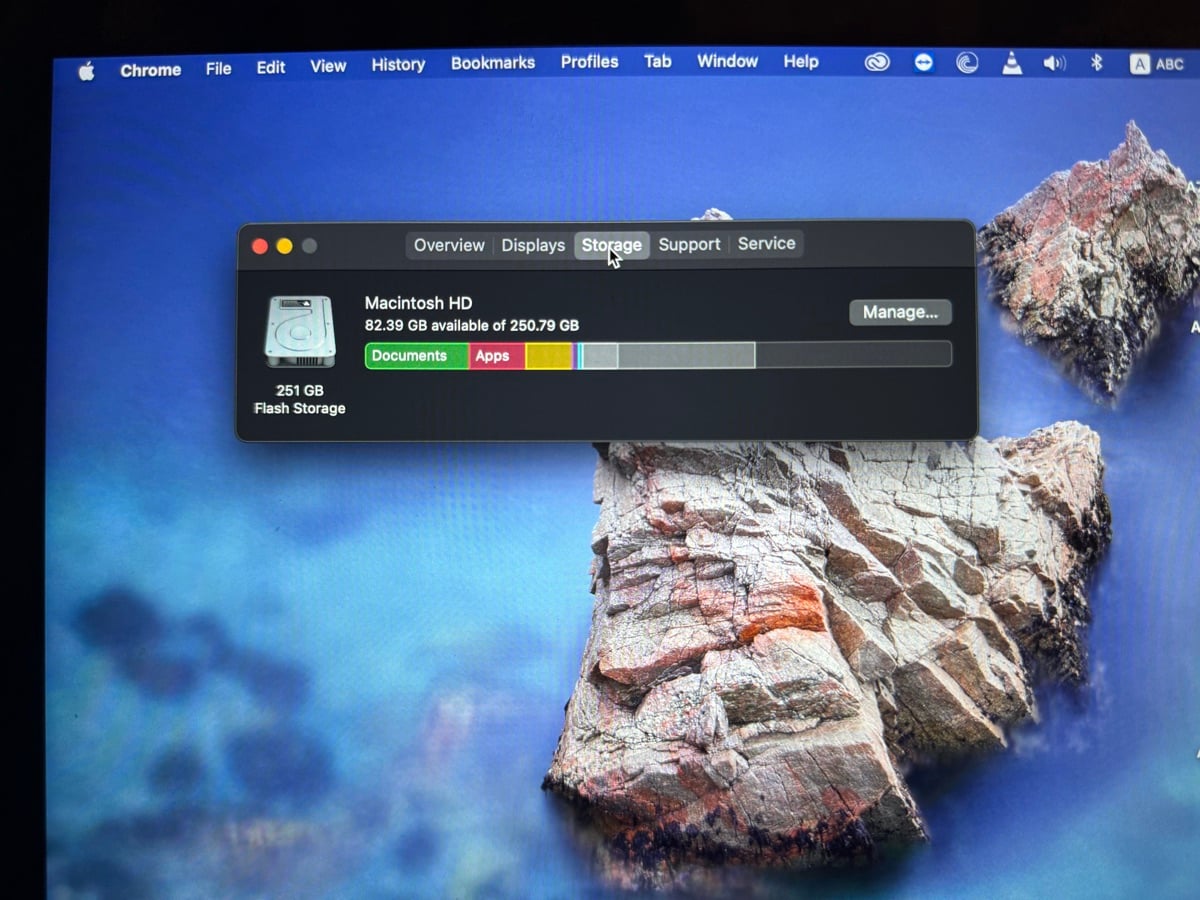Open the Tab menu

pyautogui.click(x=657, y=61)
